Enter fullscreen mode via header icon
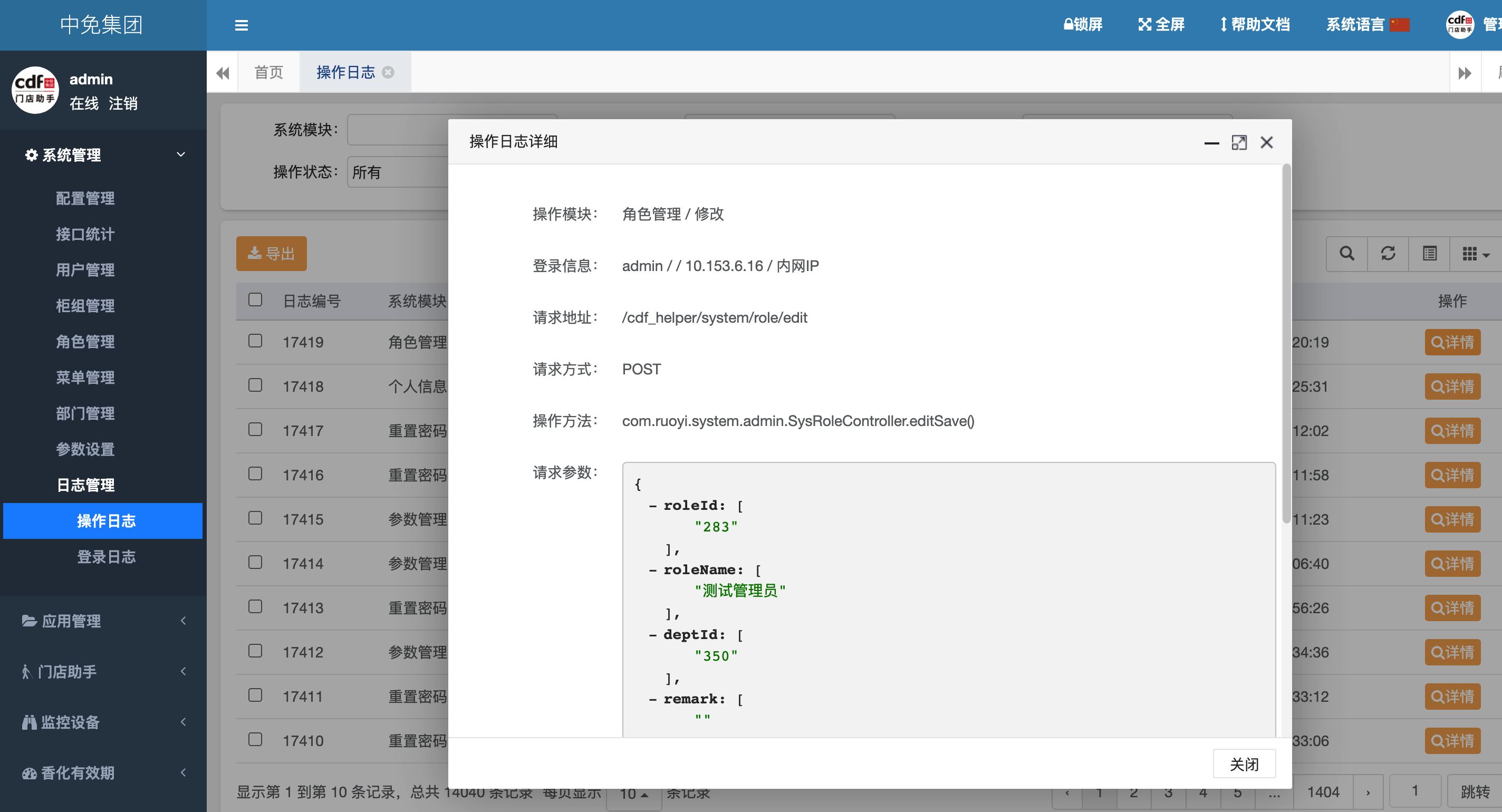 click(x=1144, y=24)
